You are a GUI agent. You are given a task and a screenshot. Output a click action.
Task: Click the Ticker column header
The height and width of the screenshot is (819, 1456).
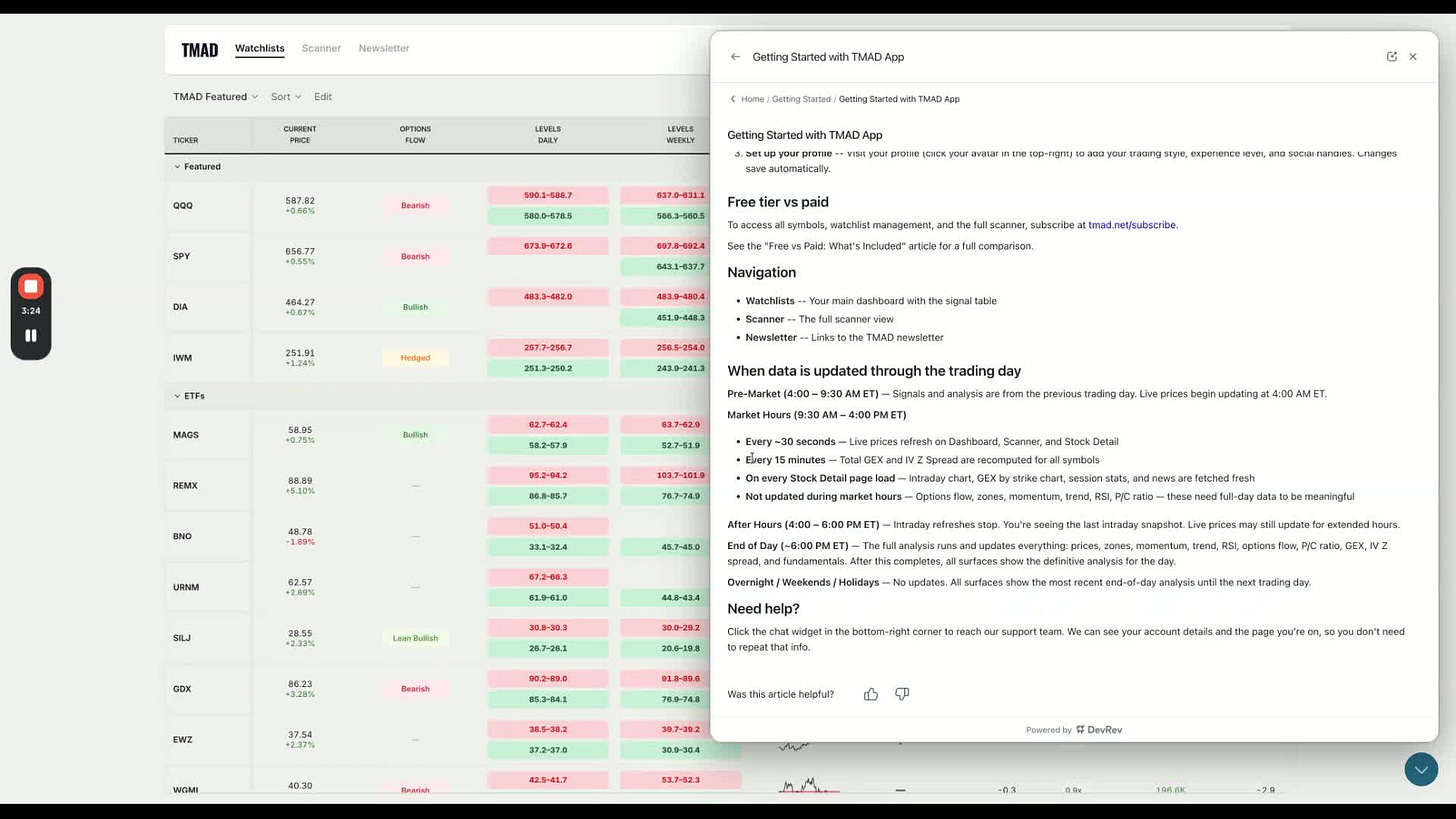pos(185,141)
